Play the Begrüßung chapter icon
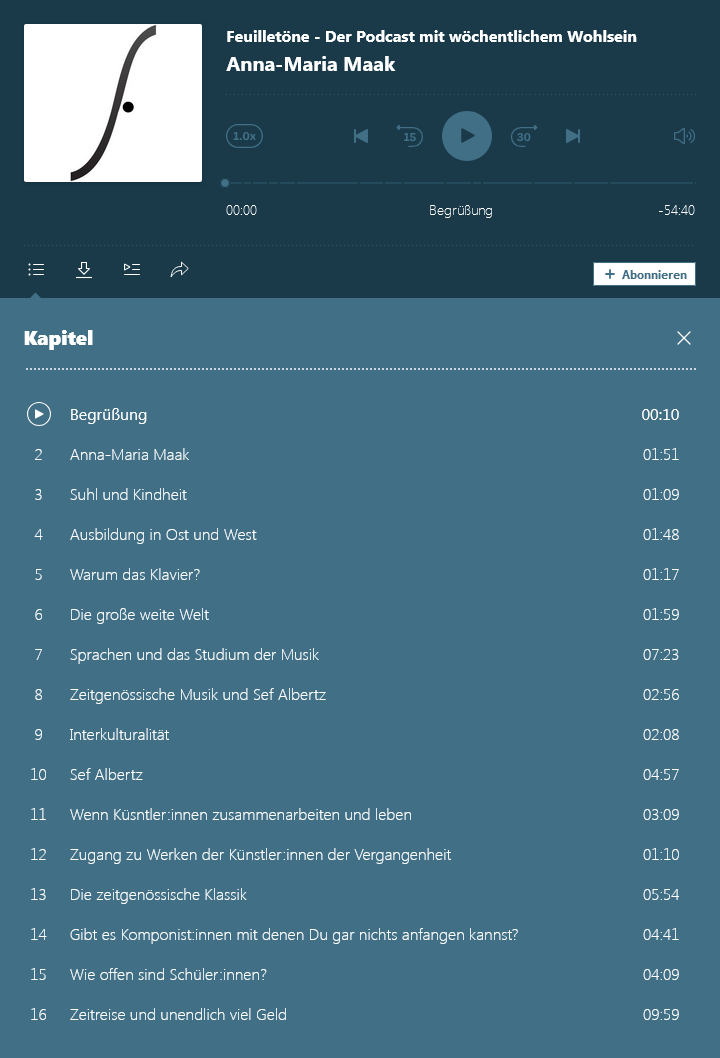This screenshot has width=720, height=1058. [38, 414]
